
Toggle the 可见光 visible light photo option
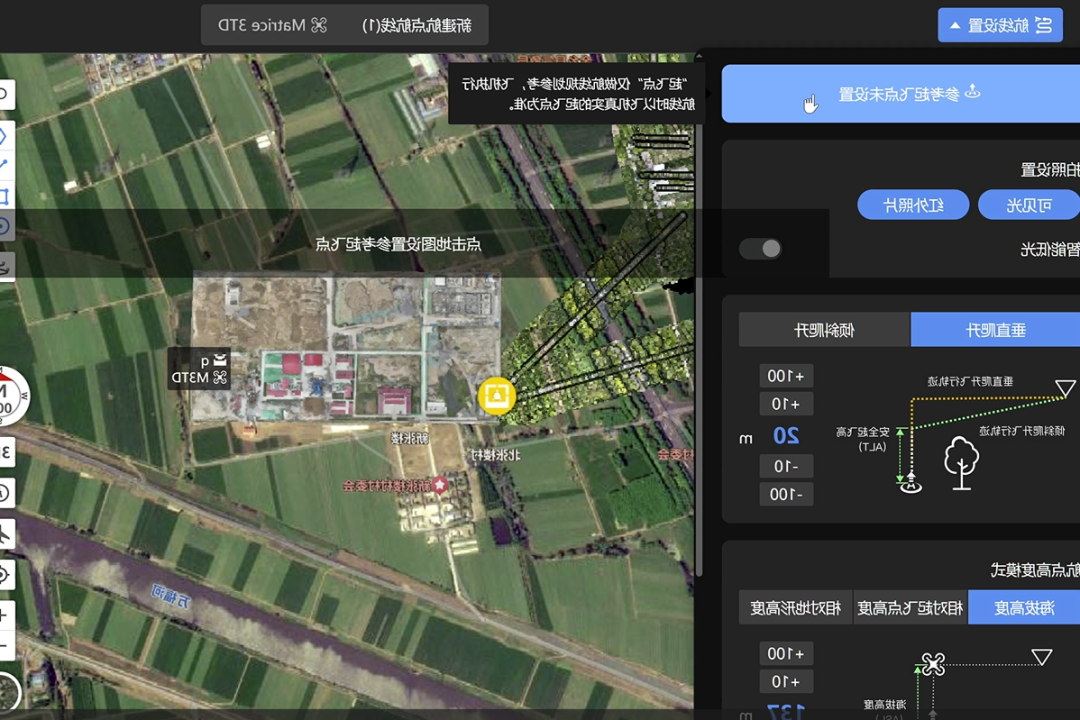coord(1028,205)
